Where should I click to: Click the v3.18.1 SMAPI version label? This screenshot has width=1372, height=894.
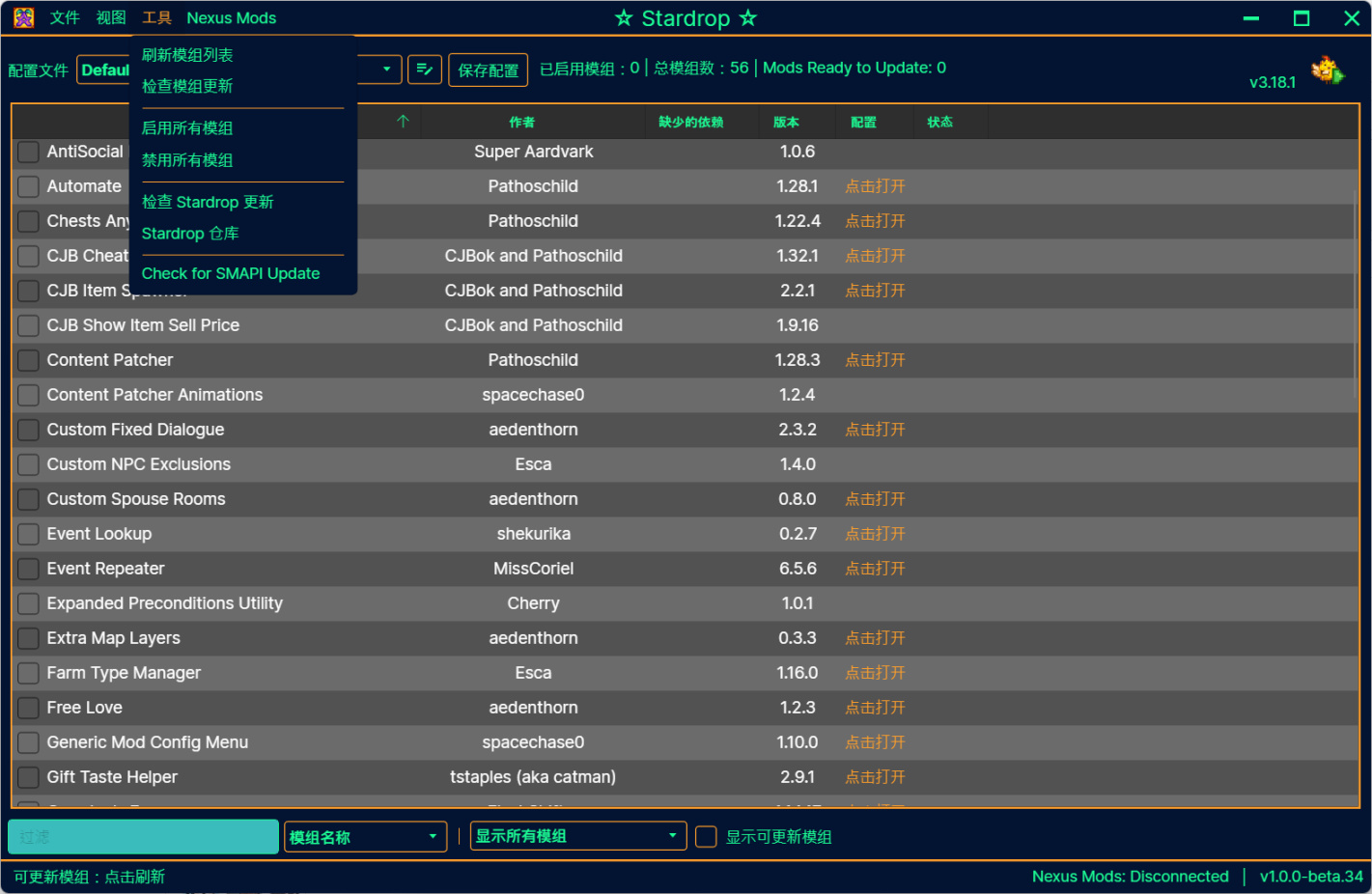(1273, 82)
